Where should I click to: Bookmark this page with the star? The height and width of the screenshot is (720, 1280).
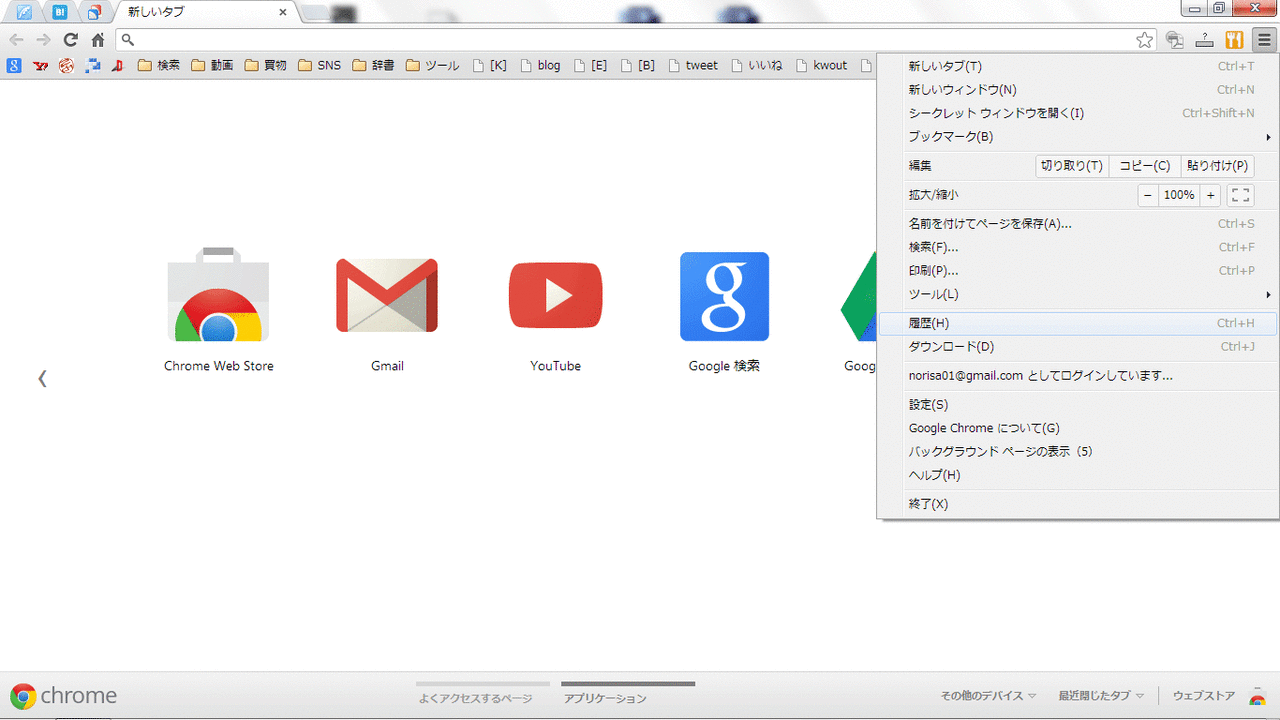[x=1145, y=40]
